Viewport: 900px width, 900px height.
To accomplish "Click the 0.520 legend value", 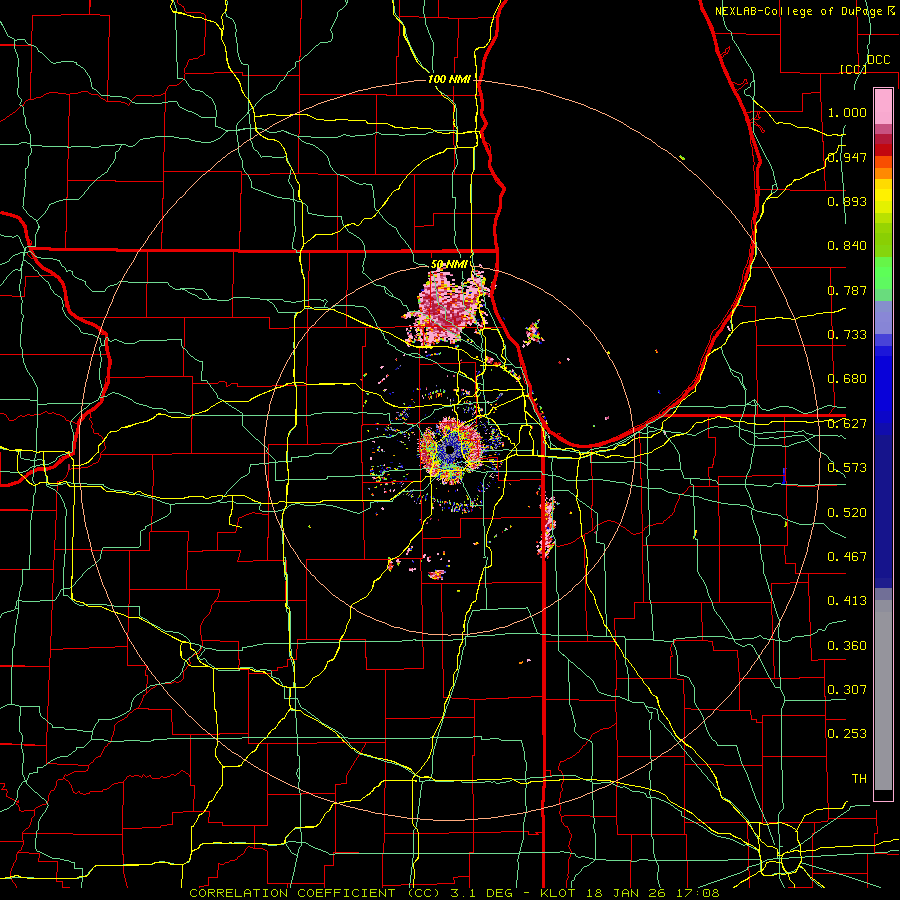I will [x=847, y=513].
